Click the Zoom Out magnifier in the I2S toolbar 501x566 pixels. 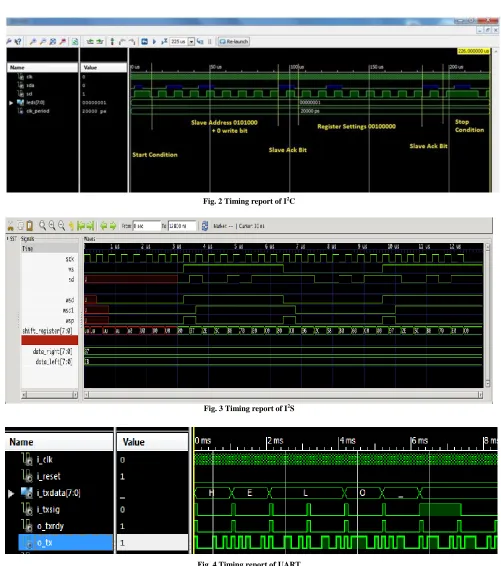click(62, 226)
